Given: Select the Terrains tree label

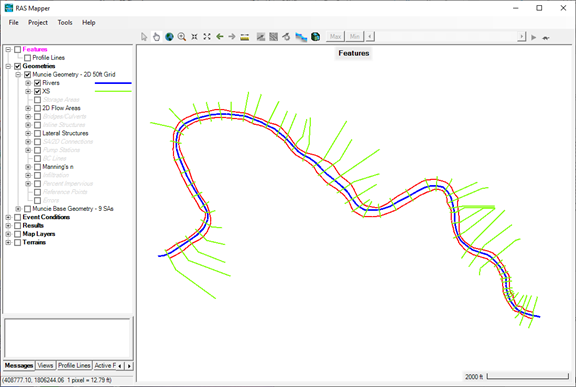Looking at the screenshot, I should [34, 243].
